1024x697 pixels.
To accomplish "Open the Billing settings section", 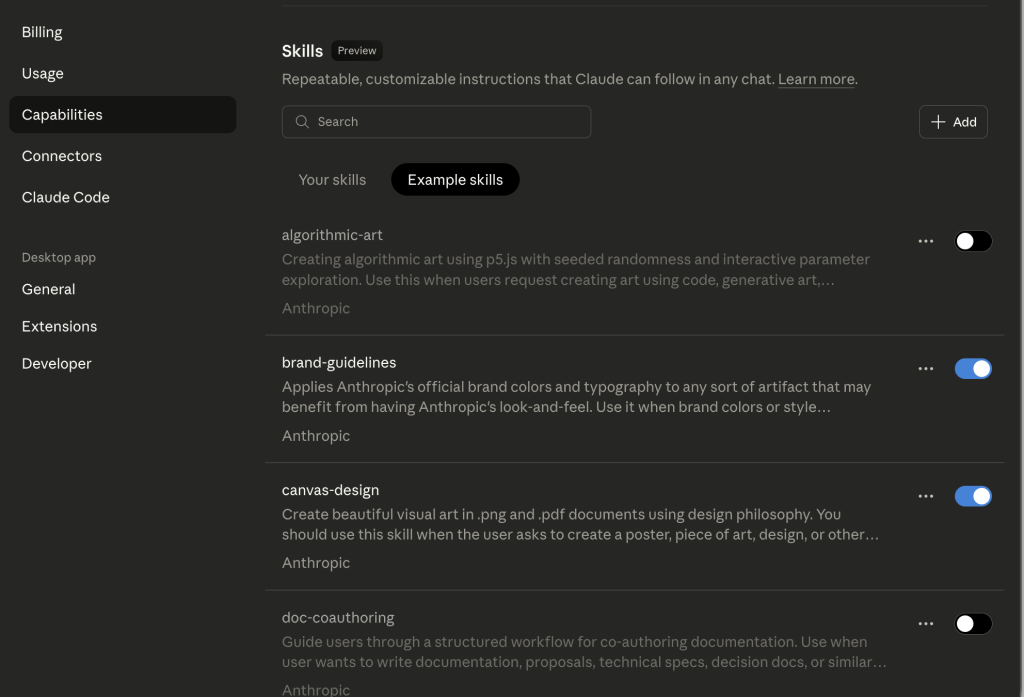I will tap(42, 32).
